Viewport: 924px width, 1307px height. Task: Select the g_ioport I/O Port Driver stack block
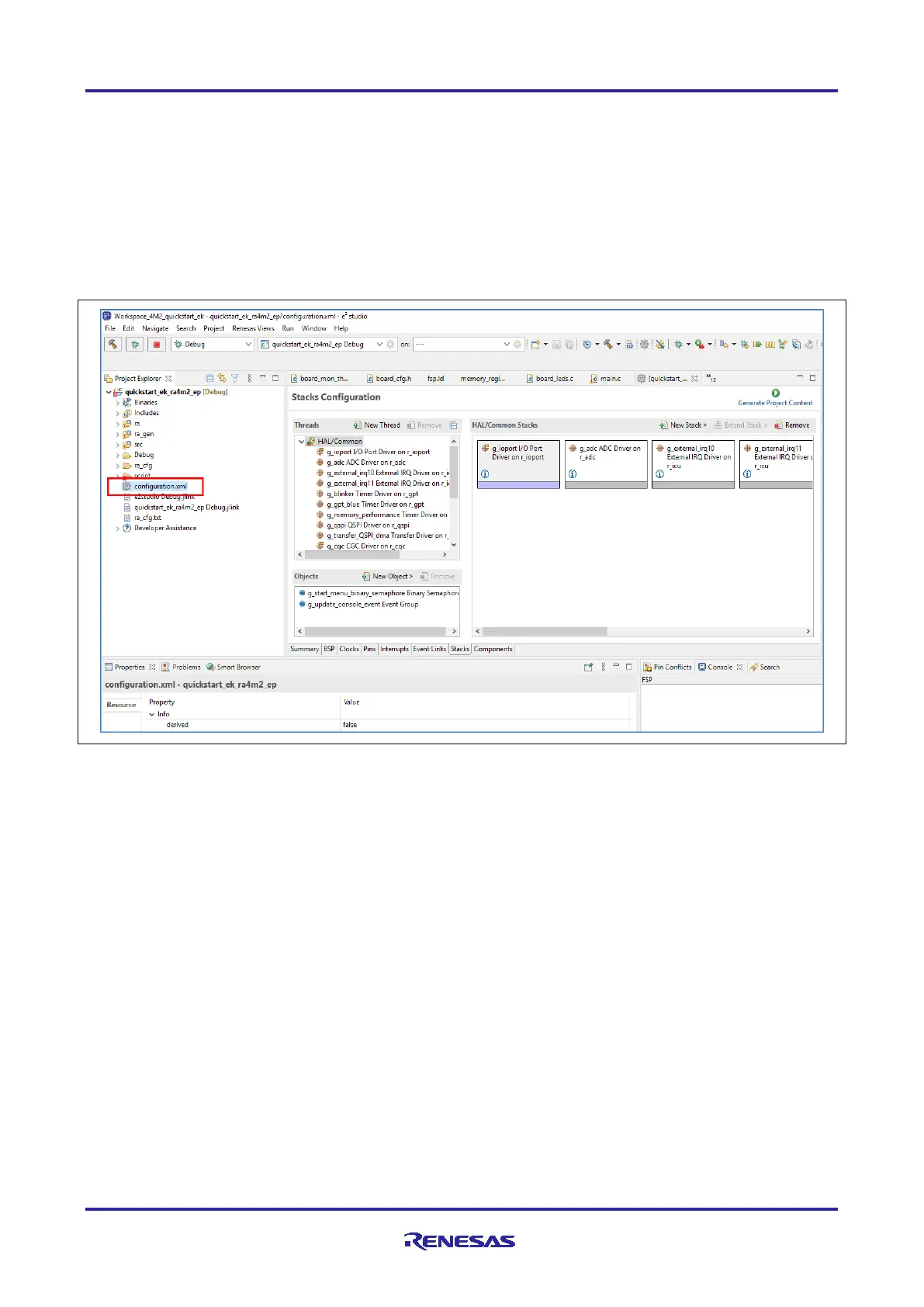518,465
